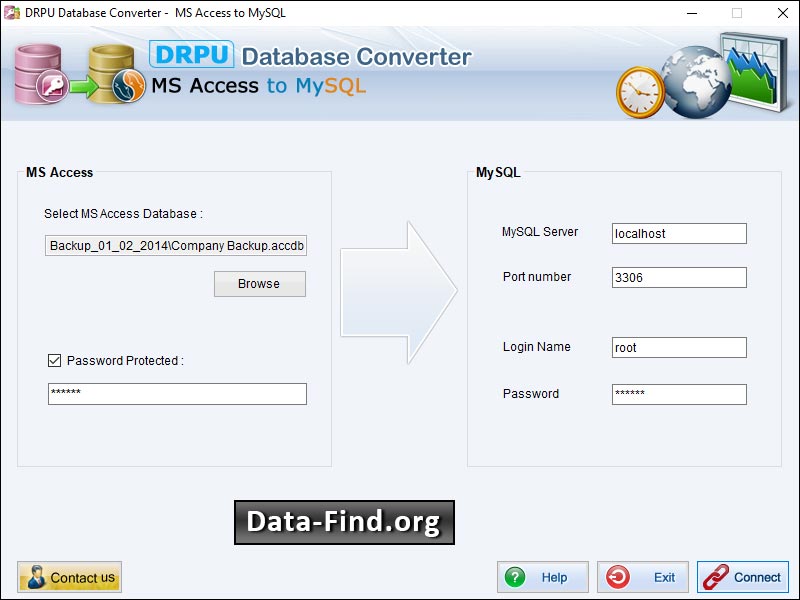The image size is (800, 600).
Task: Click the red Exit arrow icon
Action: pos(620,577)
